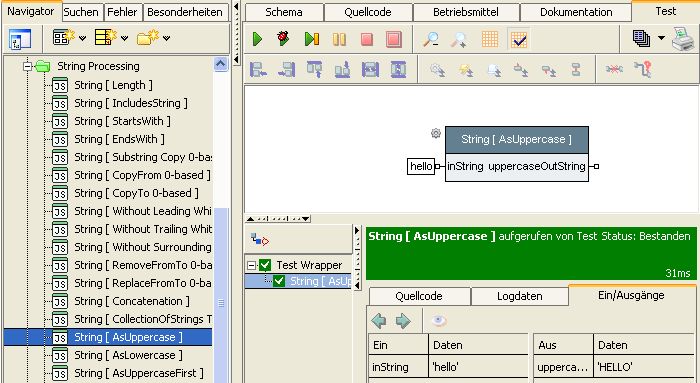Viewport: 700px width, 383px height.
Task: Toggle the Test Wrapper checkbox
Action: pyautogui.click(x=265, y=266)
